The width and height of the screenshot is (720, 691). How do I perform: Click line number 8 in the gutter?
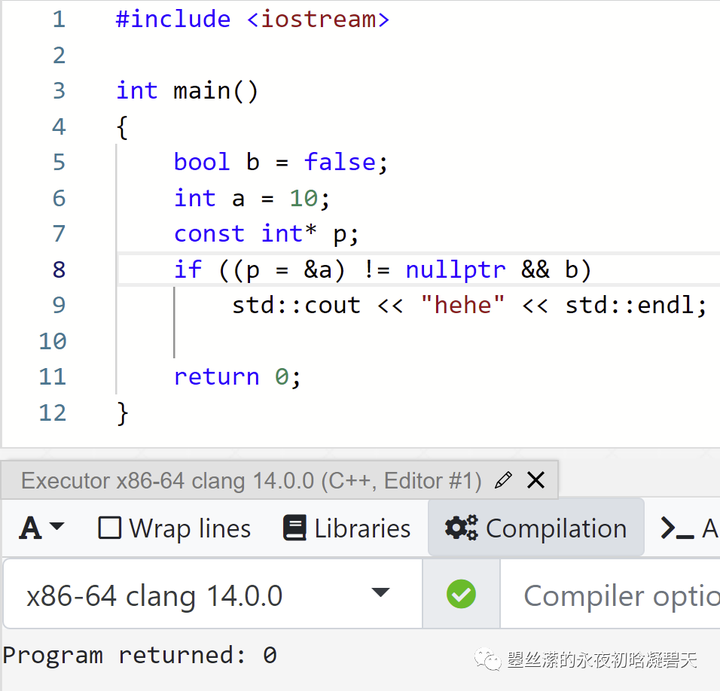coord(57,269)
